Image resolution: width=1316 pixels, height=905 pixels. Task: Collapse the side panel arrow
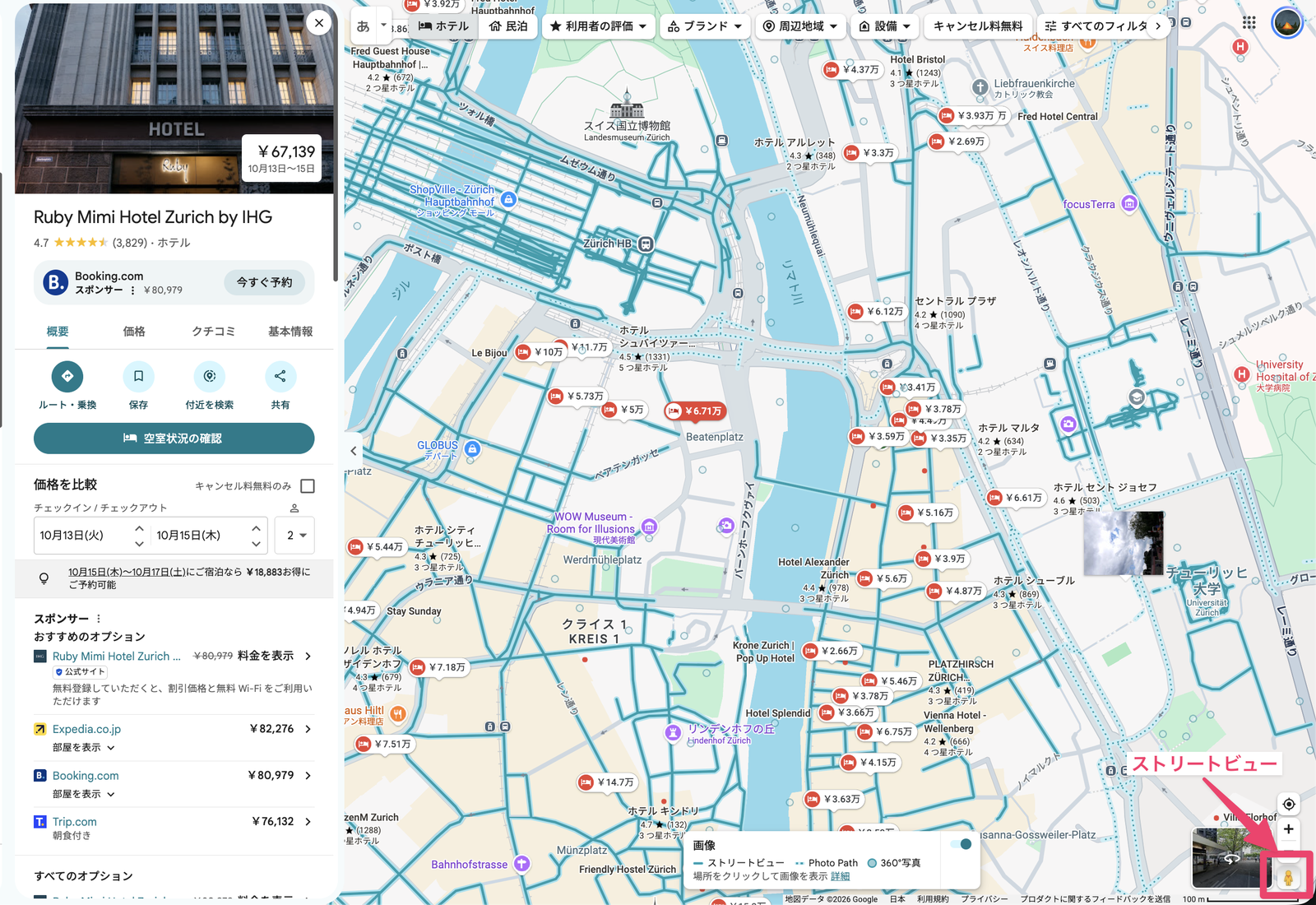coord(354,451)
